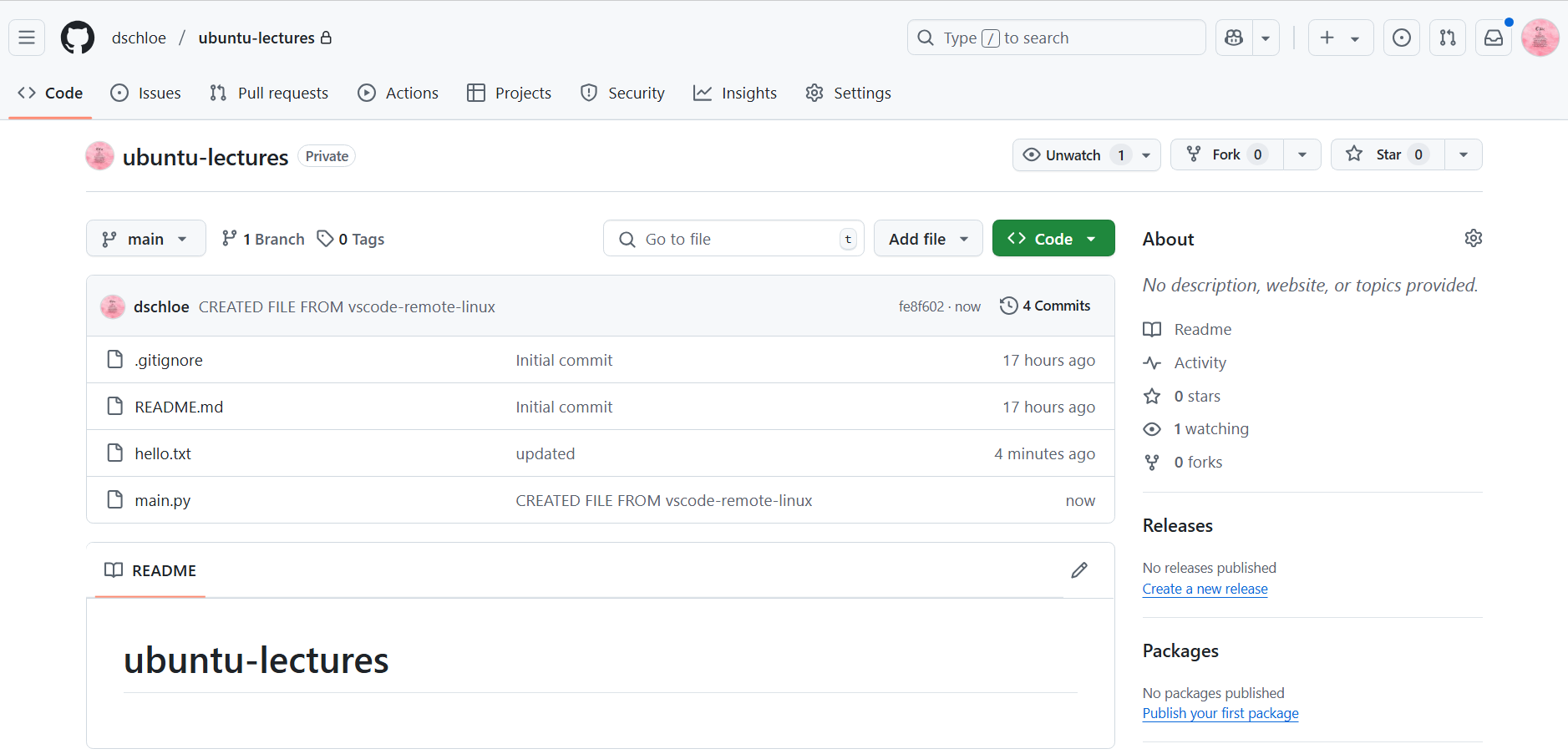Image resolution: width=1568 pixels, height=754 pixels.
Task: Click 'Create a new release'
Action: pyautogui.click(x=1205, y=589)
